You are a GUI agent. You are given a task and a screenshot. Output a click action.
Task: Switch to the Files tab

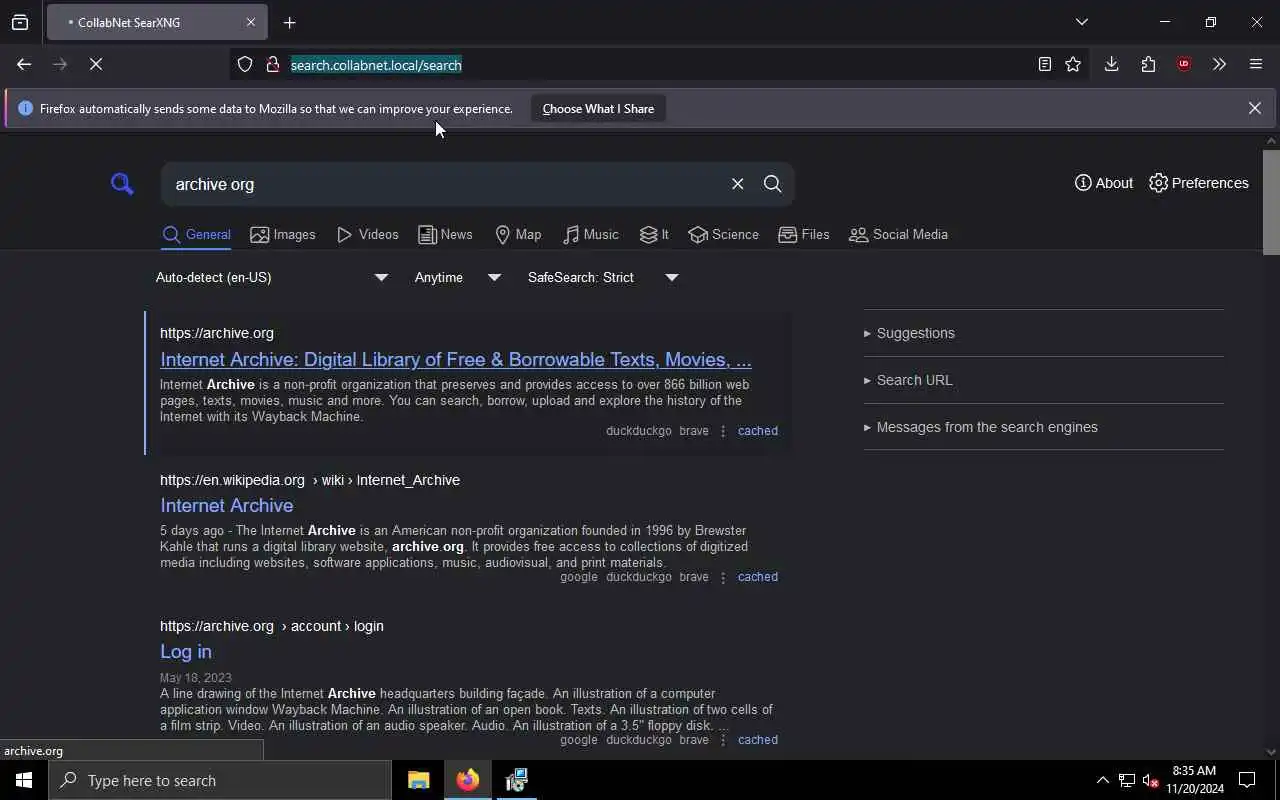(804, 234)
